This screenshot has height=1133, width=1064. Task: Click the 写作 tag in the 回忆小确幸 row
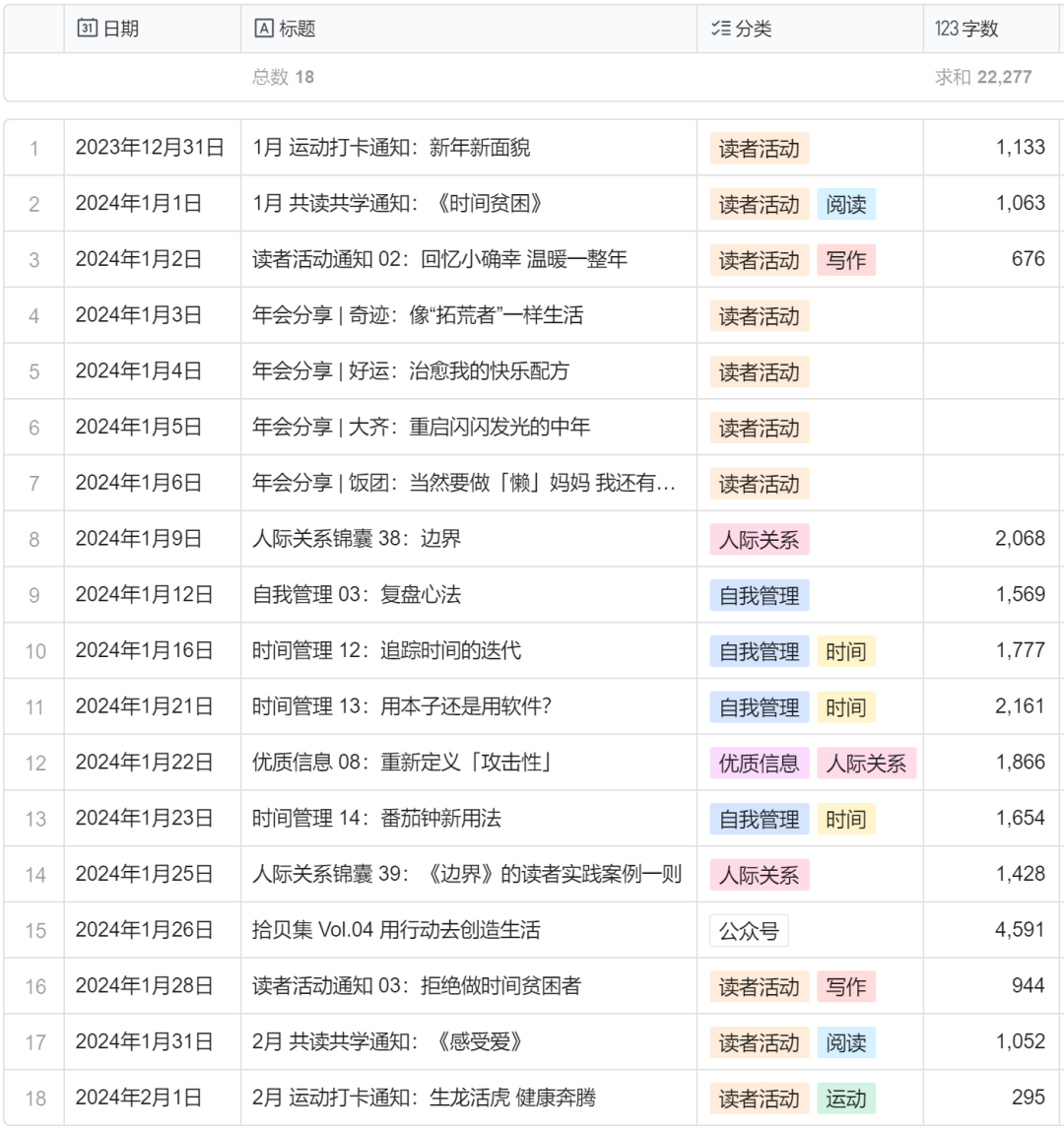point(846,259)
